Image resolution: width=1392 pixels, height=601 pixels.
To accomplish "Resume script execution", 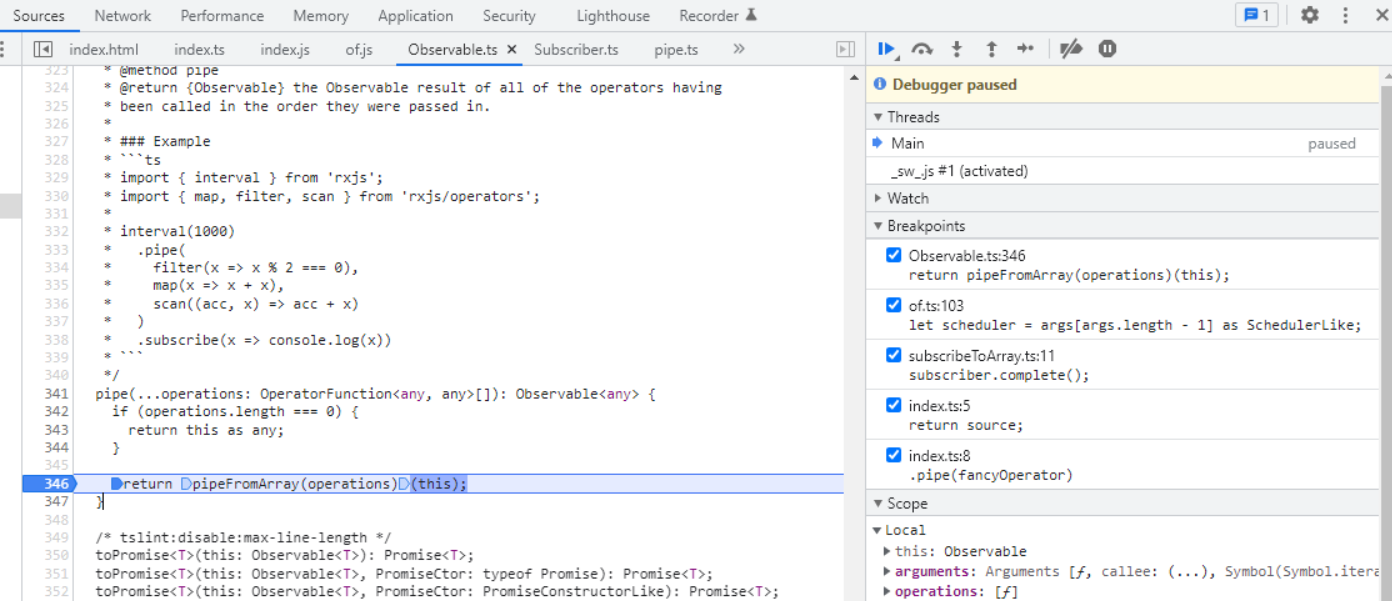I will pyautogui.click(x=886, y=49).
